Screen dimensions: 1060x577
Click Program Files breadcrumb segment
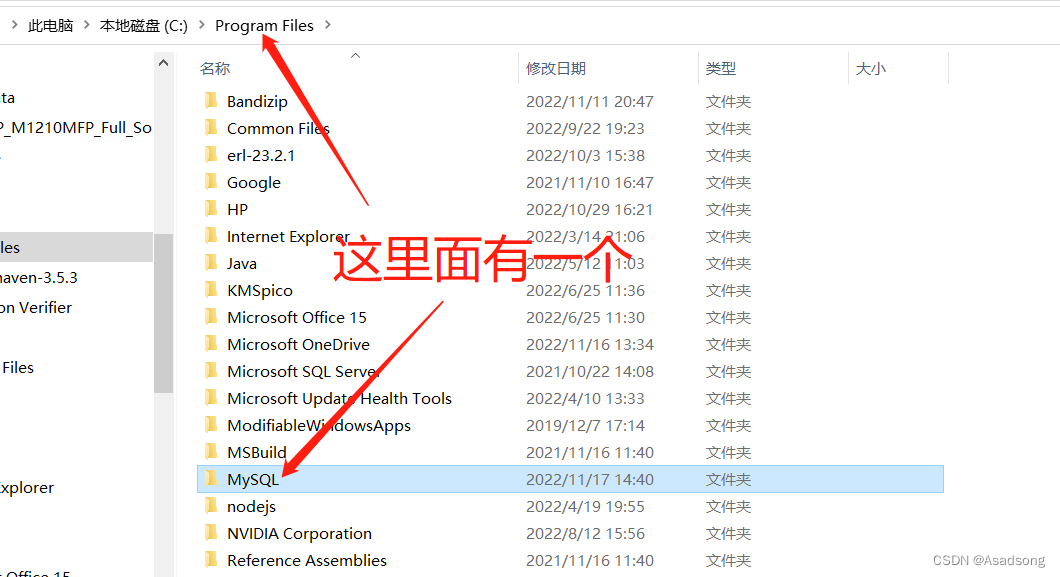[264, 26]
